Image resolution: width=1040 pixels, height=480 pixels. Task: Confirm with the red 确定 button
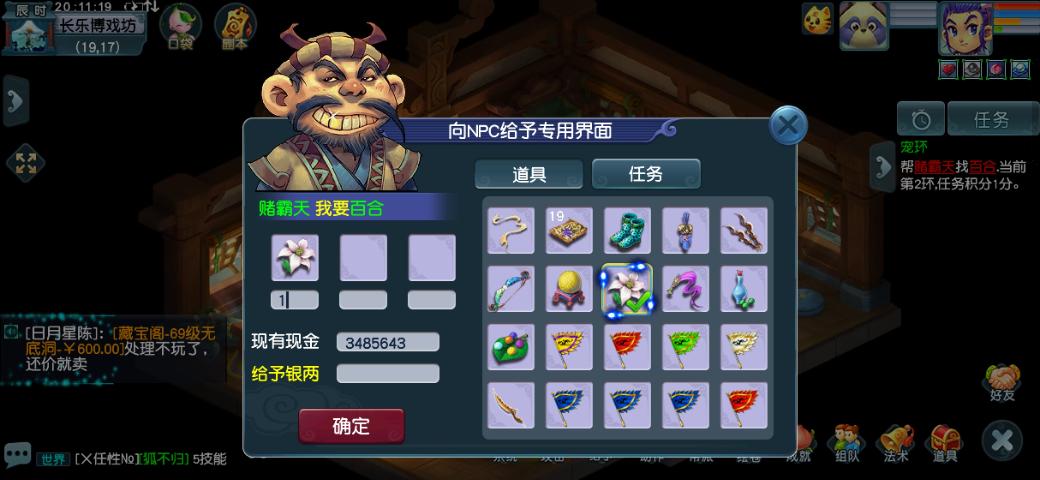click(351, 426)
